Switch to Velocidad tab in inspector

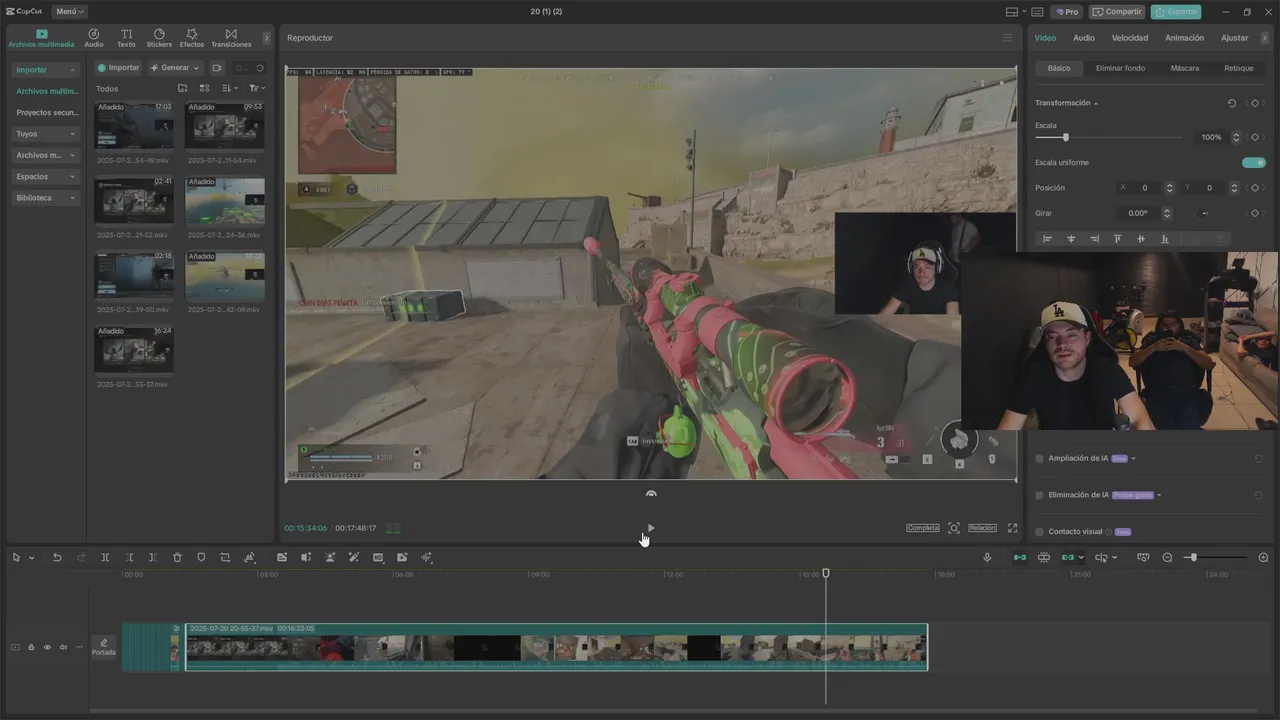(1130, 38)
